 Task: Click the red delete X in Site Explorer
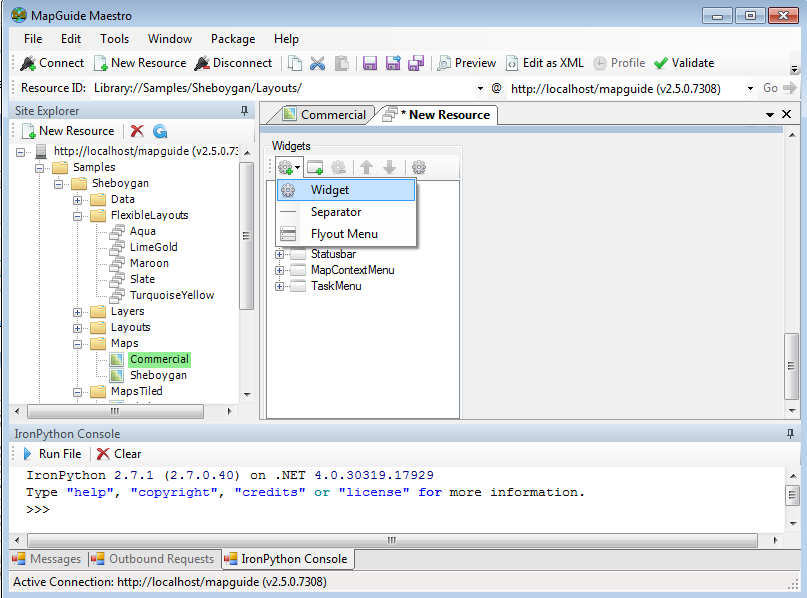137,131
